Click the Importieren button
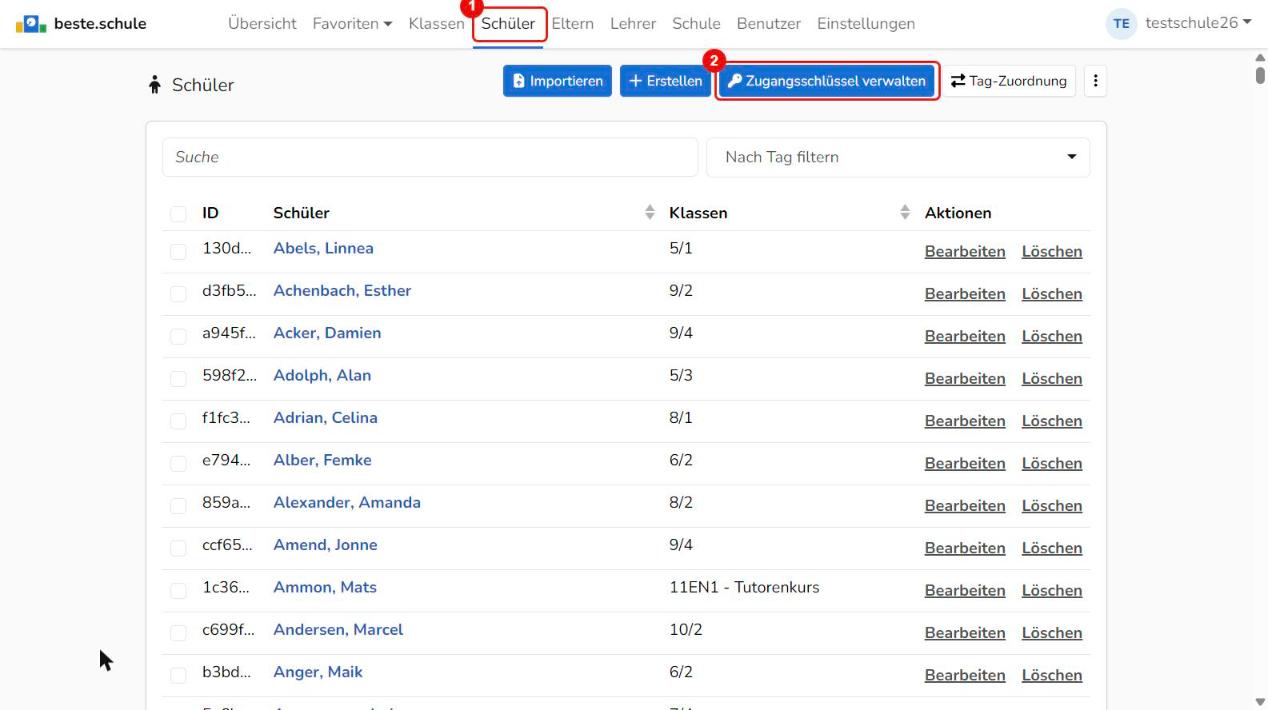 coord(557,82)
